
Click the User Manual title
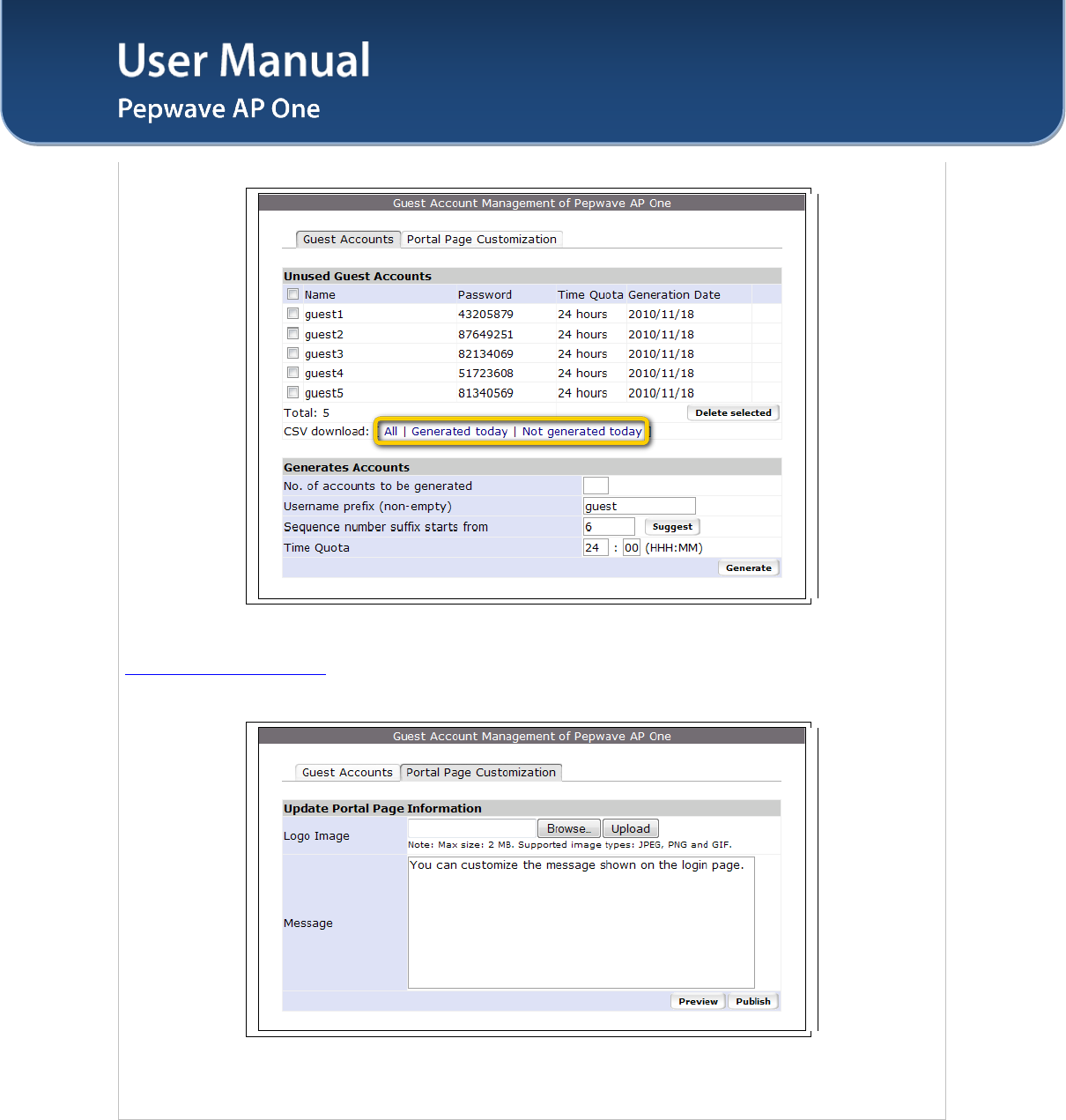click(x=244, y=60)
